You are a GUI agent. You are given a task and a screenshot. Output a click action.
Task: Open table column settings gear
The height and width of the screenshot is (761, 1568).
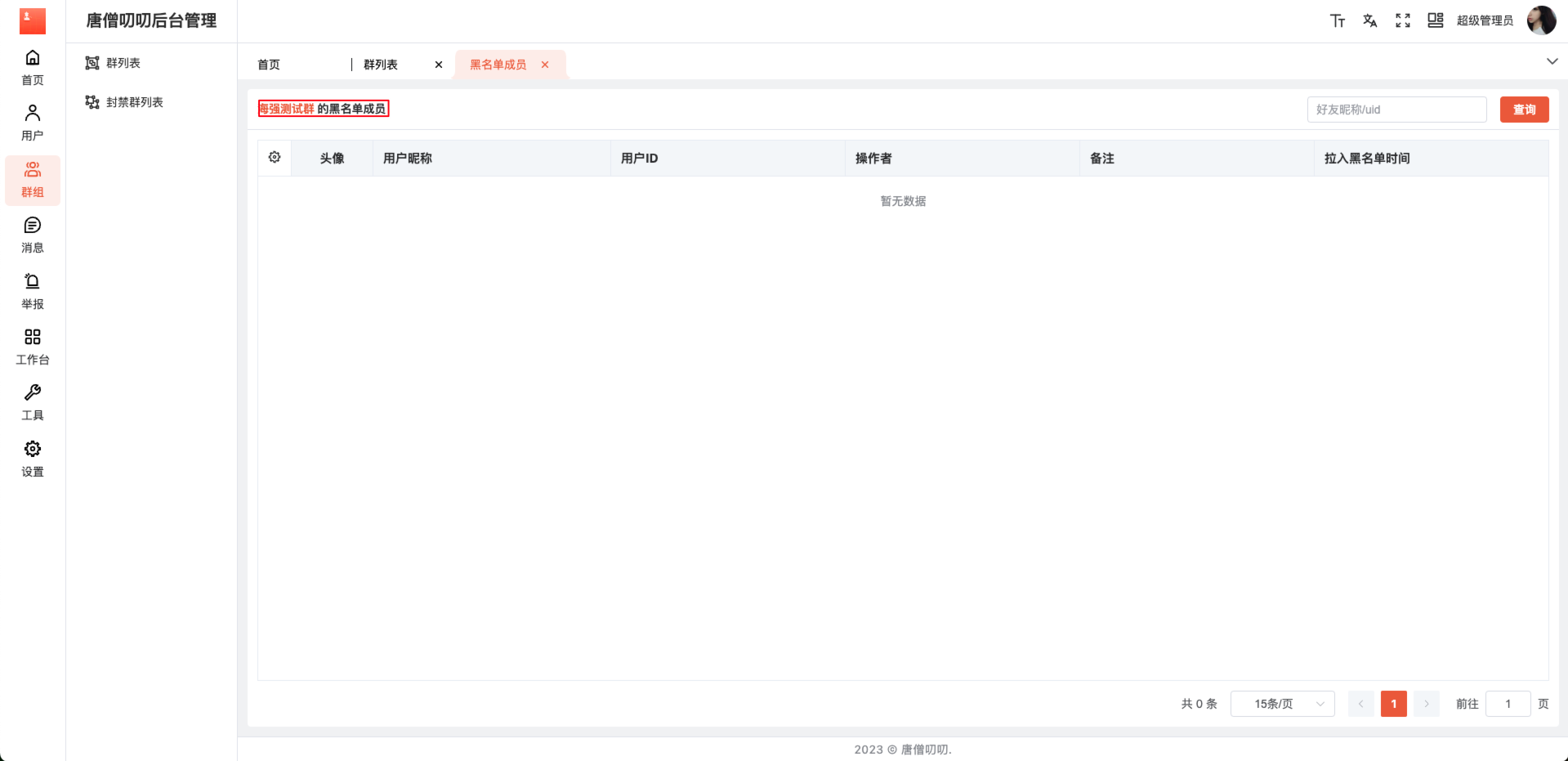tap(275, 158)
